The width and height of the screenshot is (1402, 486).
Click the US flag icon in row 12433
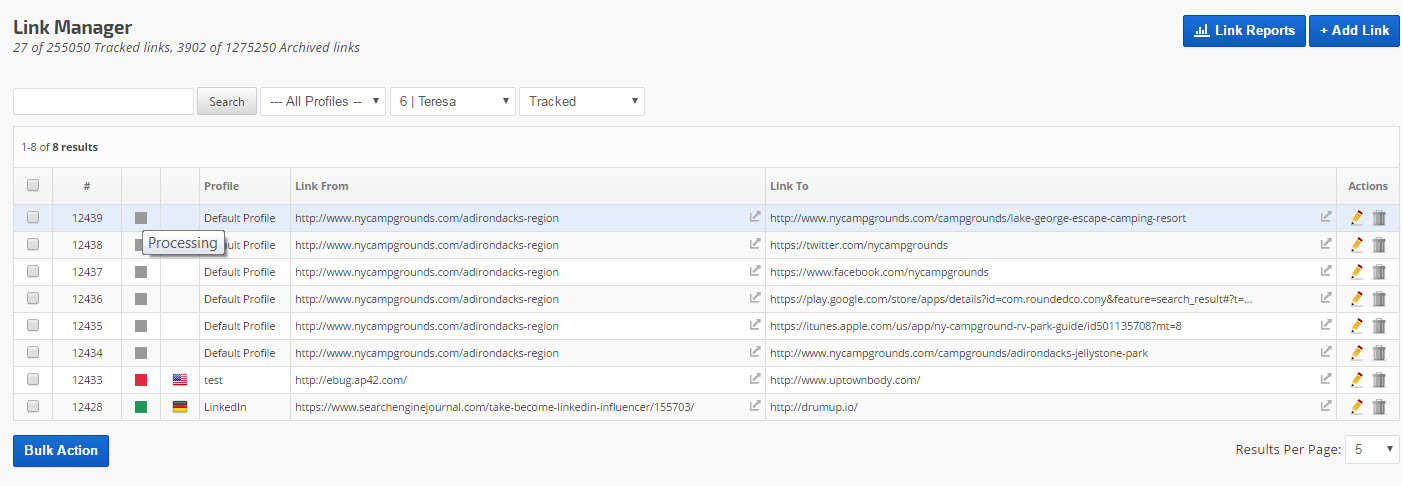point(180,380)
